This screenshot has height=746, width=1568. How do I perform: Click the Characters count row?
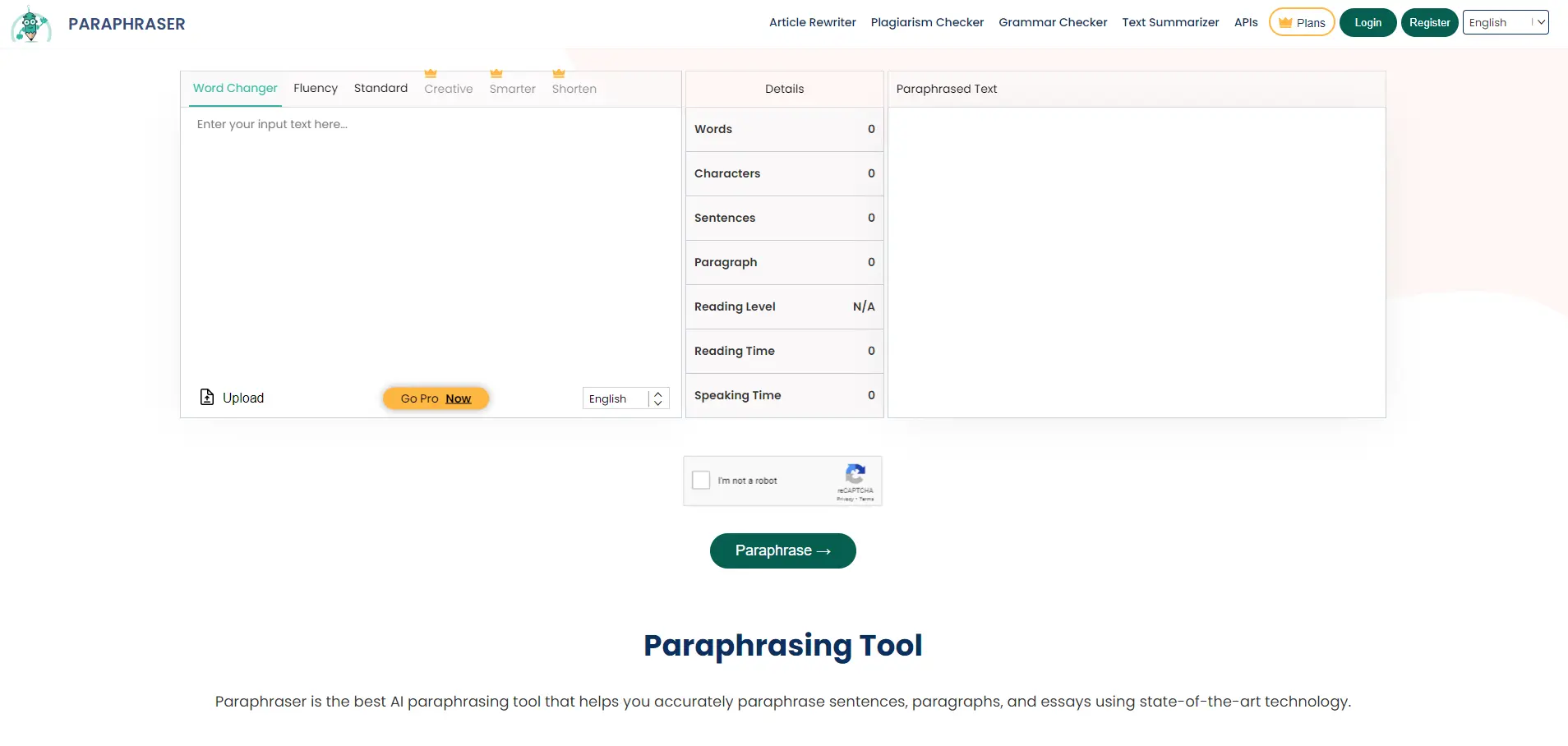[785, 173]
